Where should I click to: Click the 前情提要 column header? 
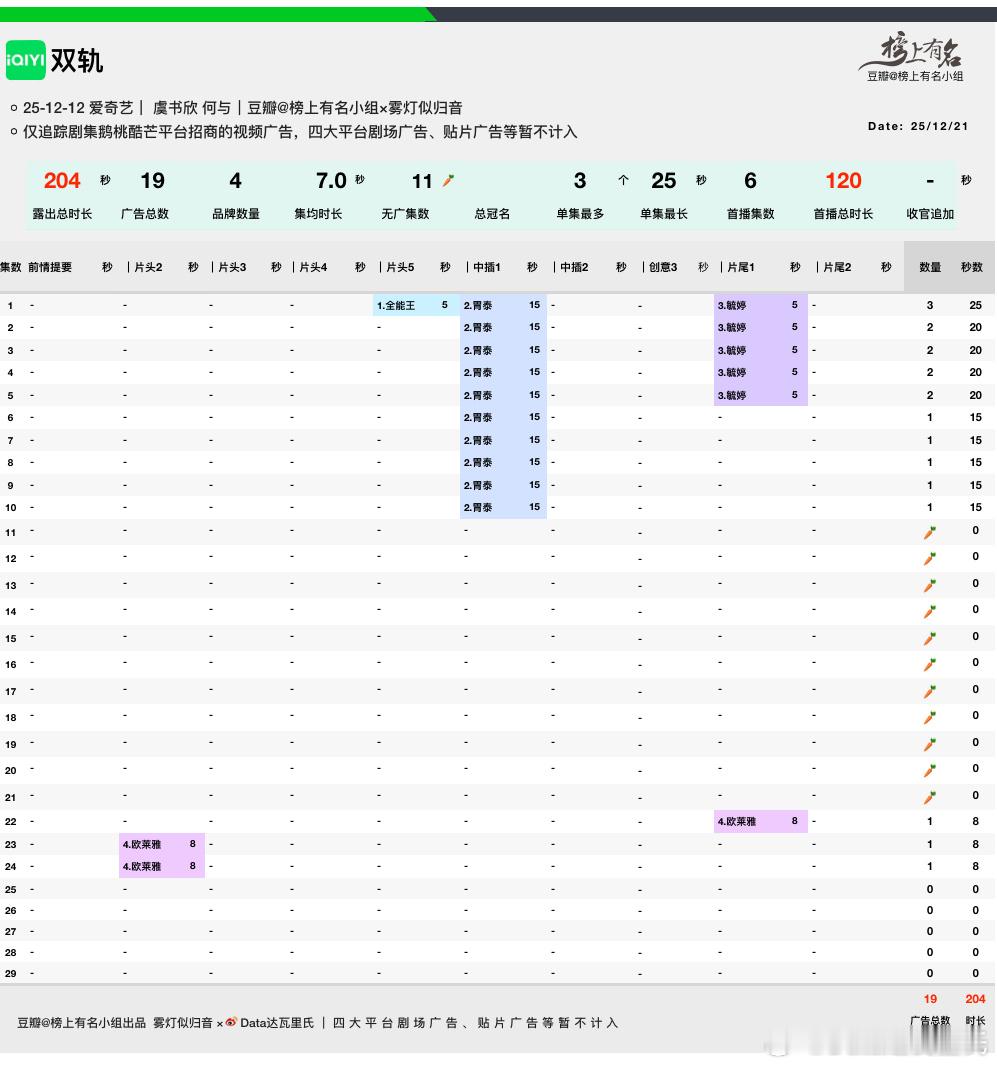[x=50, y=267]
